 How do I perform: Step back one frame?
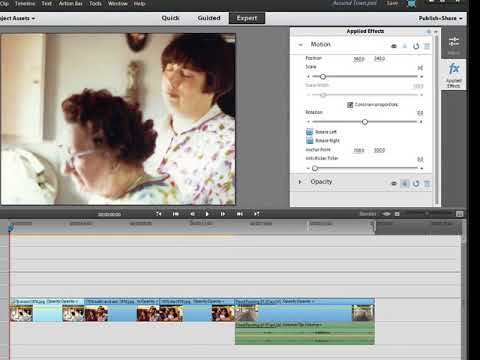[192, 214]
